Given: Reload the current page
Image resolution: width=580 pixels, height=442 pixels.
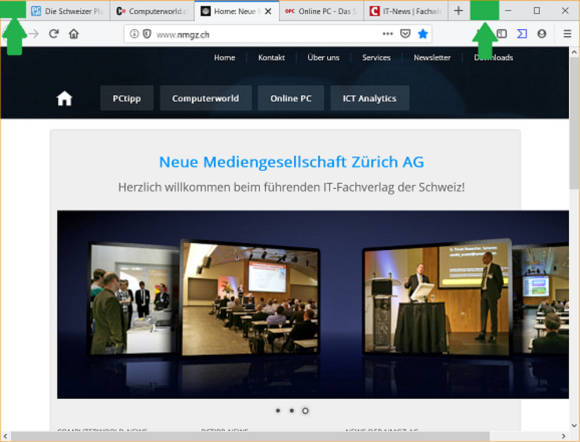Looking at the screenshot, I should tap(54, 34).
